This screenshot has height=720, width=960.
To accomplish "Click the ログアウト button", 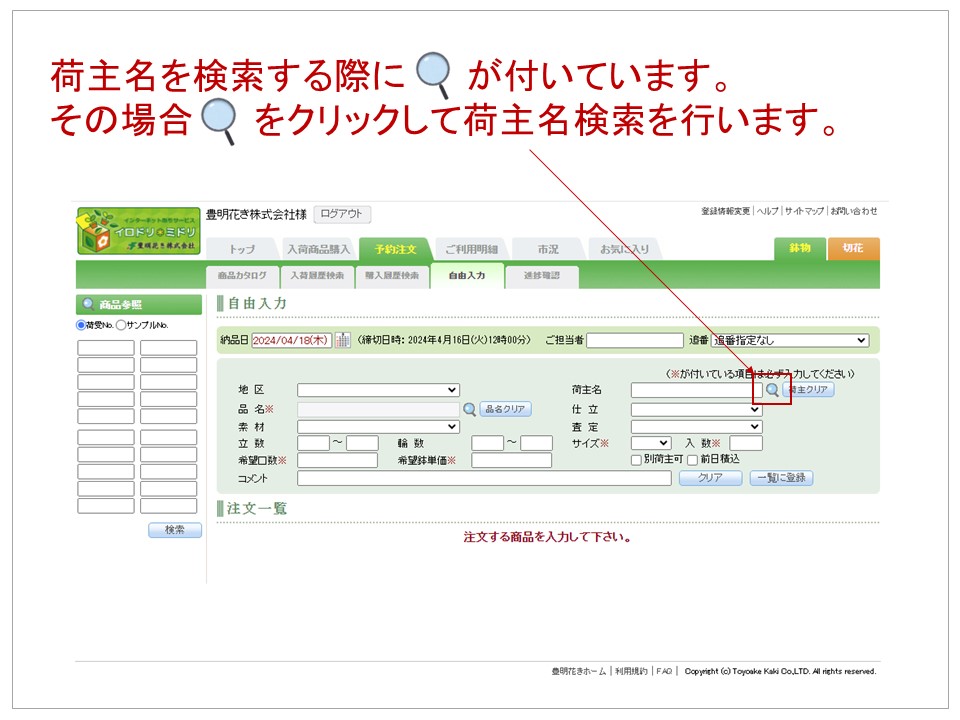I will [x=342, y=214].
